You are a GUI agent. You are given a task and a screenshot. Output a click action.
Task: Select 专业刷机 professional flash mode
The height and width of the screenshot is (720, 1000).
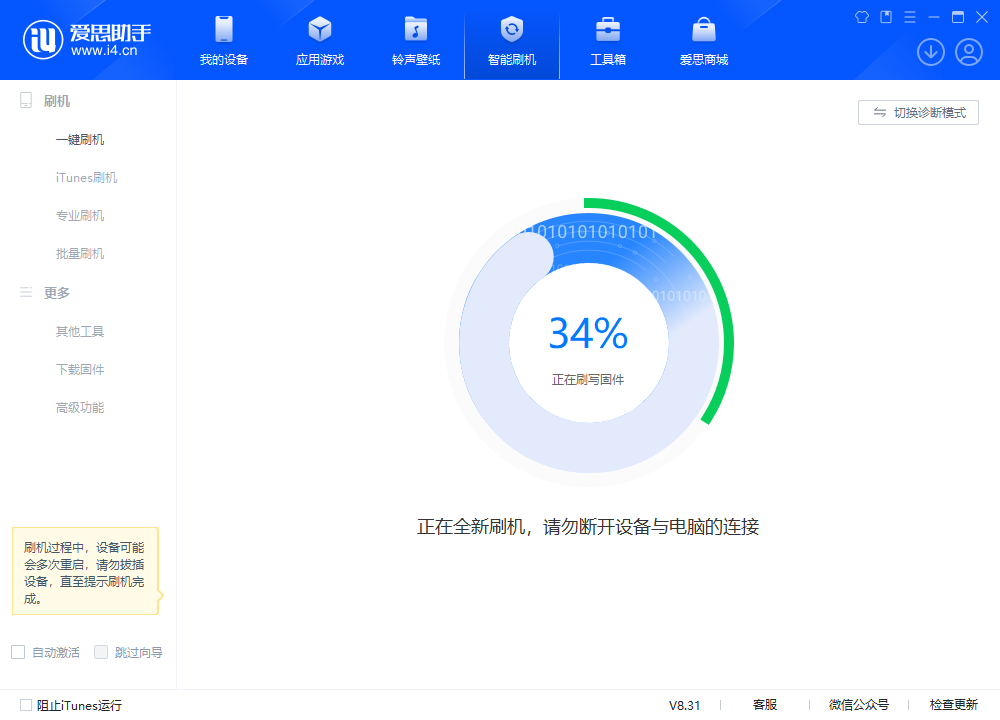(80, 215)
